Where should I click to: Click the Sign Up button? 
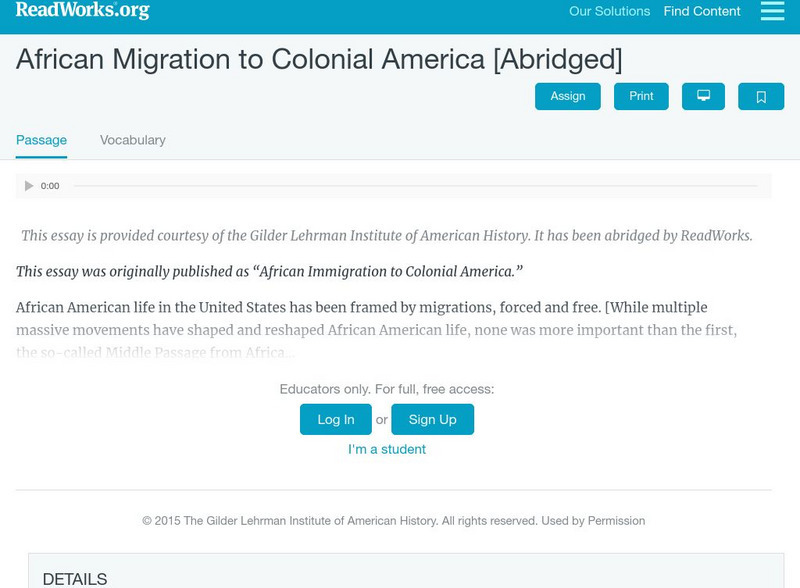[x=432, y=419]
